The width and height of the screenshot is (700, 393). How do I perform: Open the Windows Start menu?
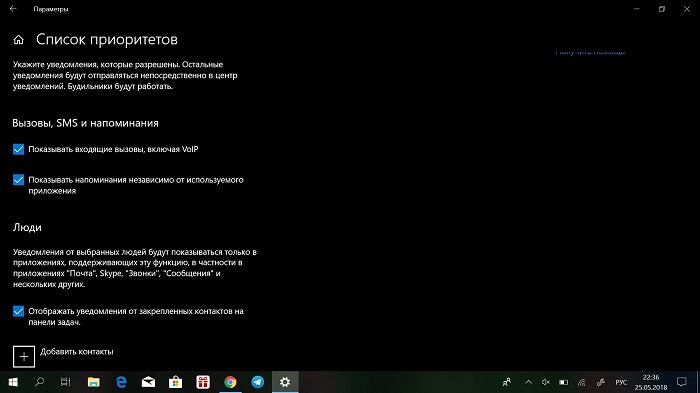13,382
